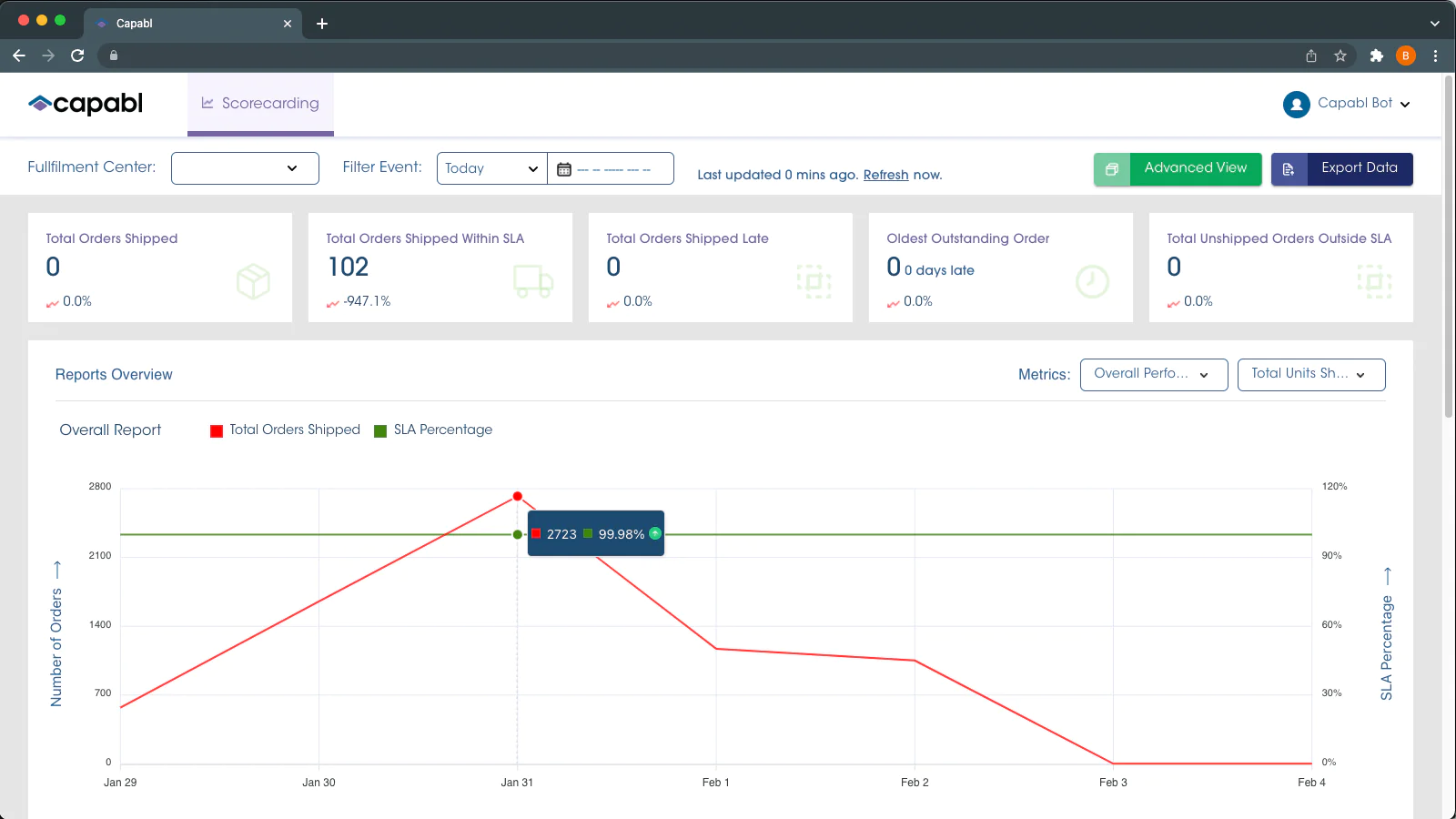Click the late-orders icon on Total Orders Shipped Late card
This screenshot has height=819, width=1456.
[814, 281]
